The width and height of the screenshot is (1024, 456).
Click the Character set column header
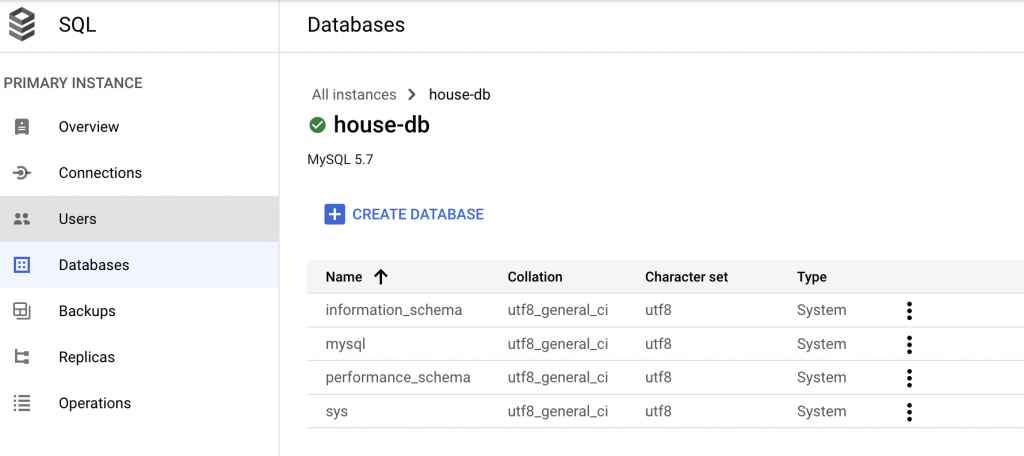[686, 277]
